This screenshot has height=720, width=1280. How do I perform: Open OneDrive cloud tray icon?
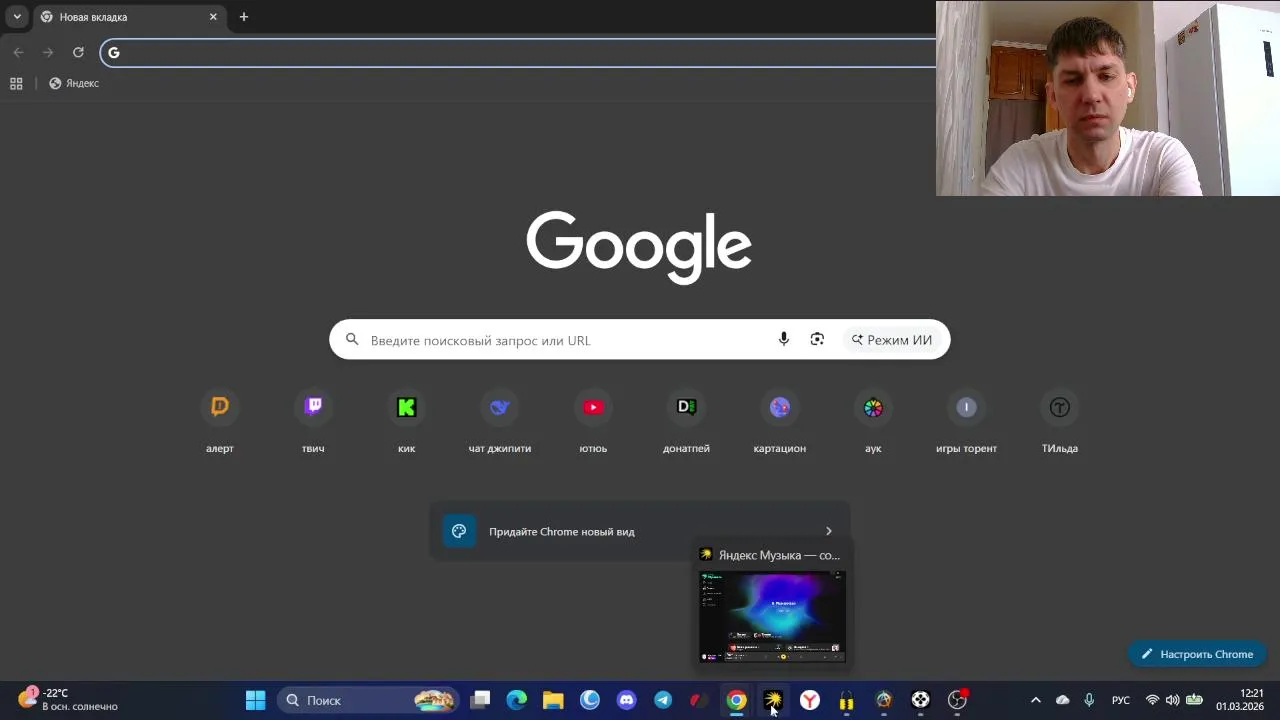coord(1062,700)
